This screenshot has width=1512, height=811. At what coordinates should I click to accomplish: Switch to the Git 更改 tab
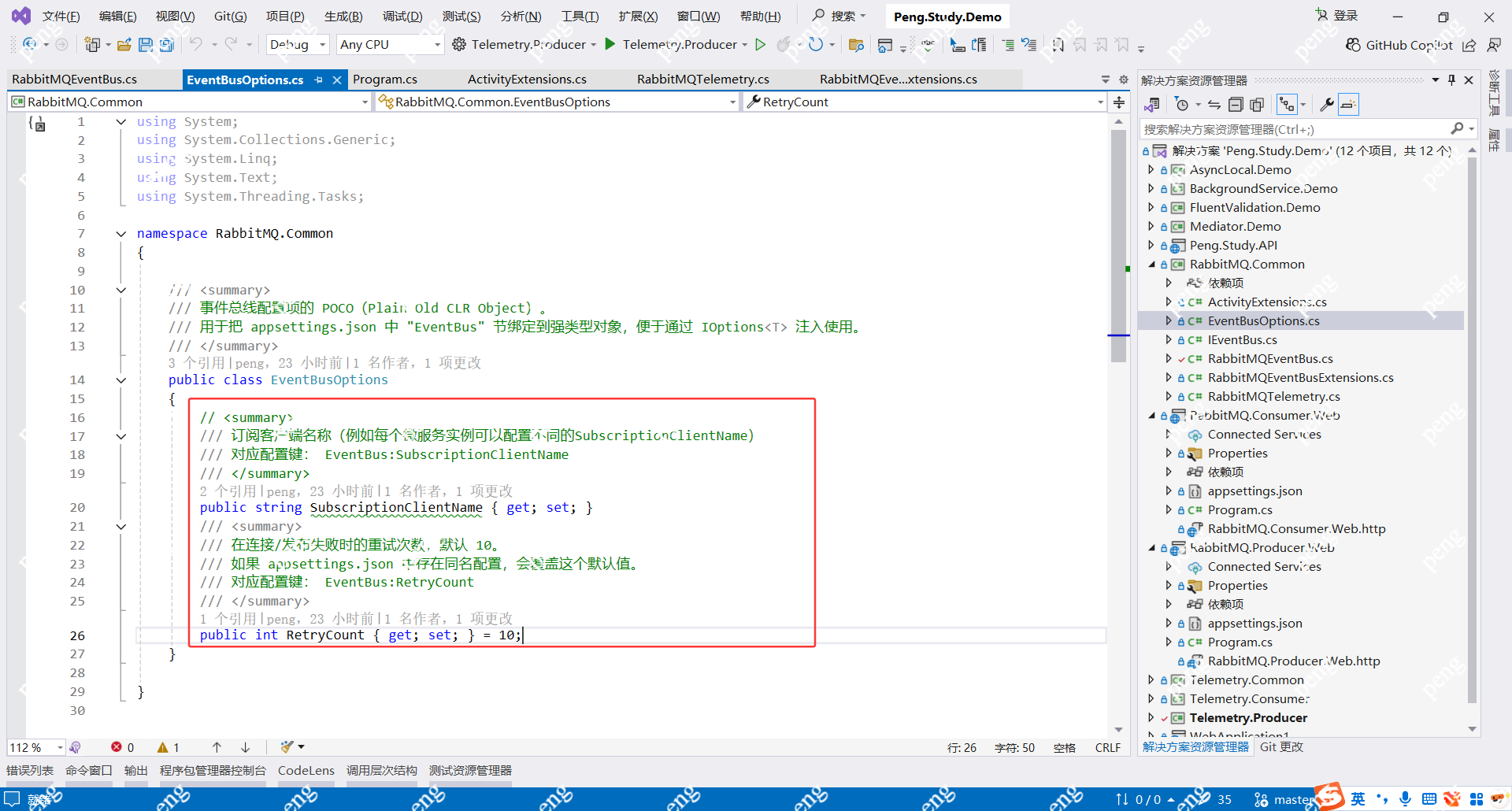pos(1281,747)
